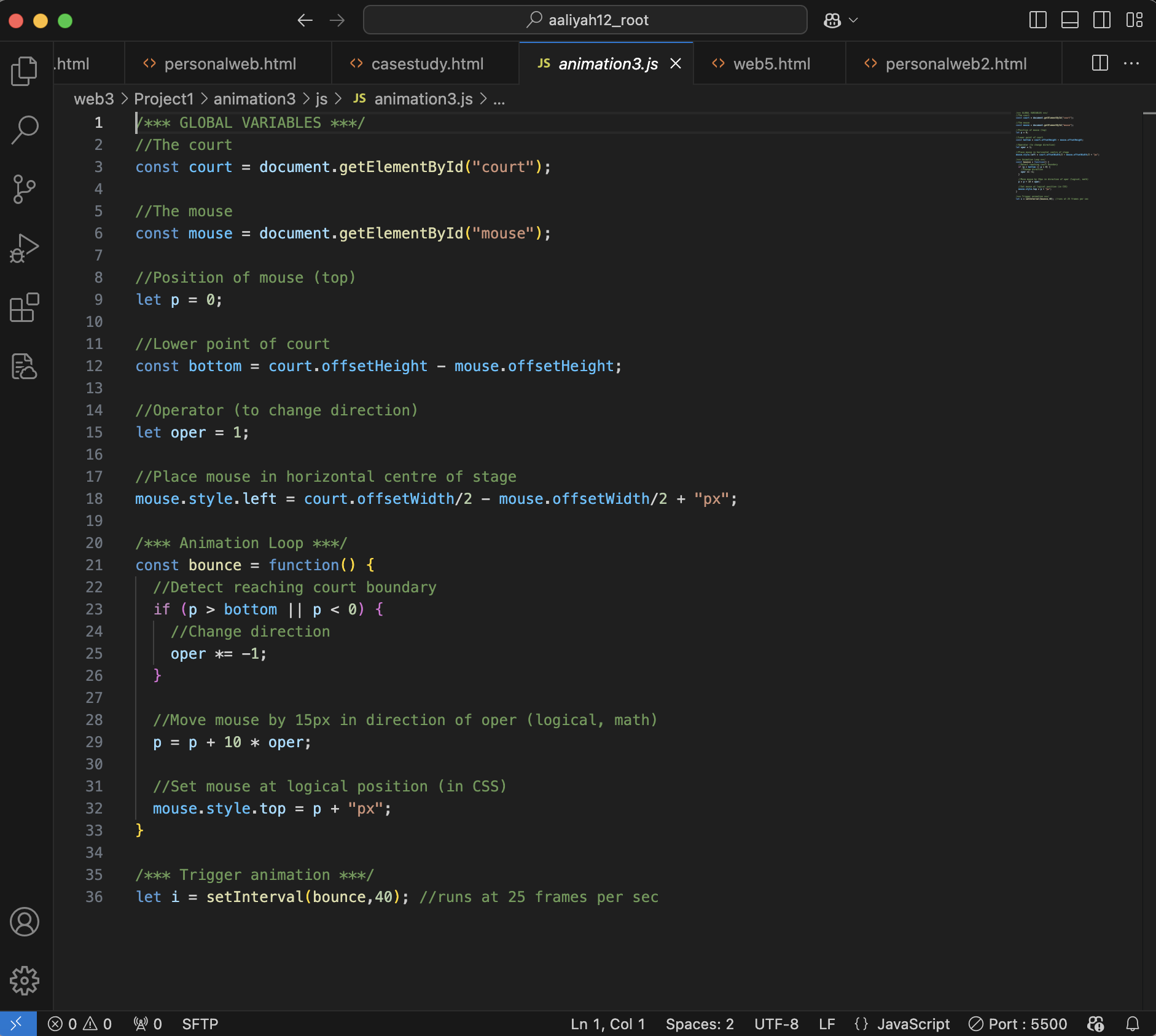
Task: Expand the animation3 folder breadcrumb
Action: (254, 99)
